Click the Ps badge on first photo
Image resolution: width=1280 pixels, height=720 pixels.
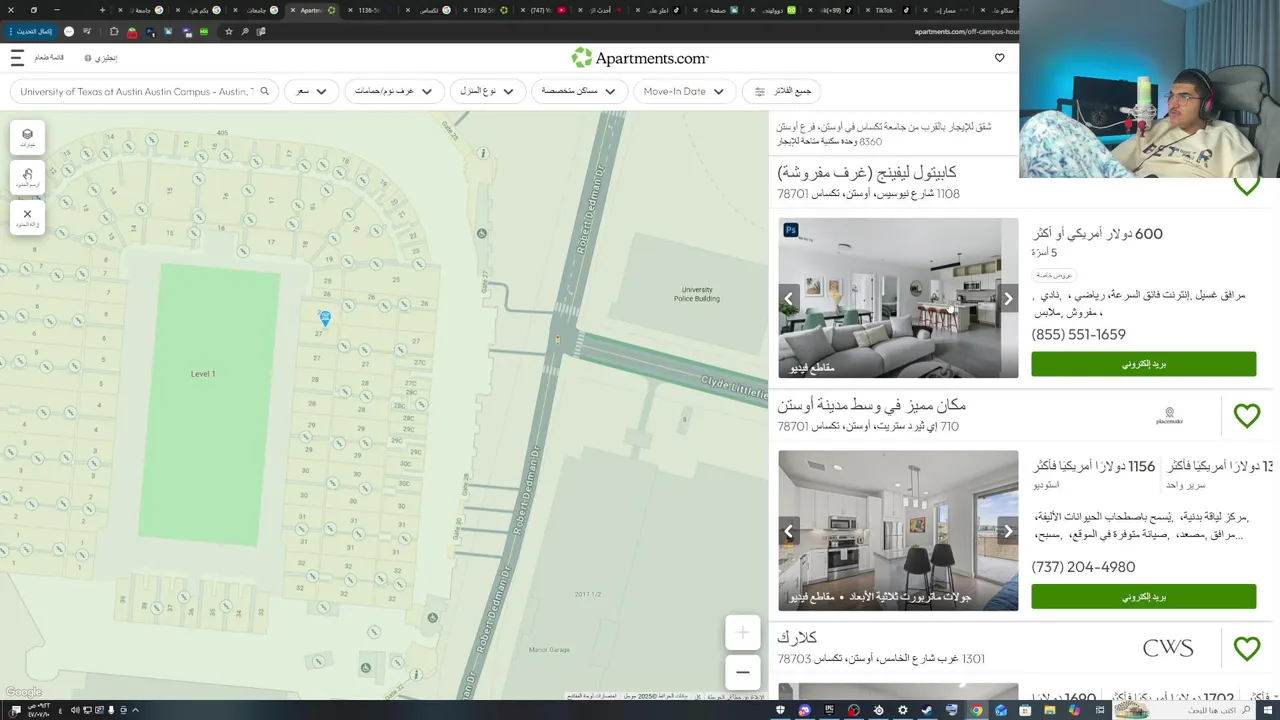click(x=791, y=230)
